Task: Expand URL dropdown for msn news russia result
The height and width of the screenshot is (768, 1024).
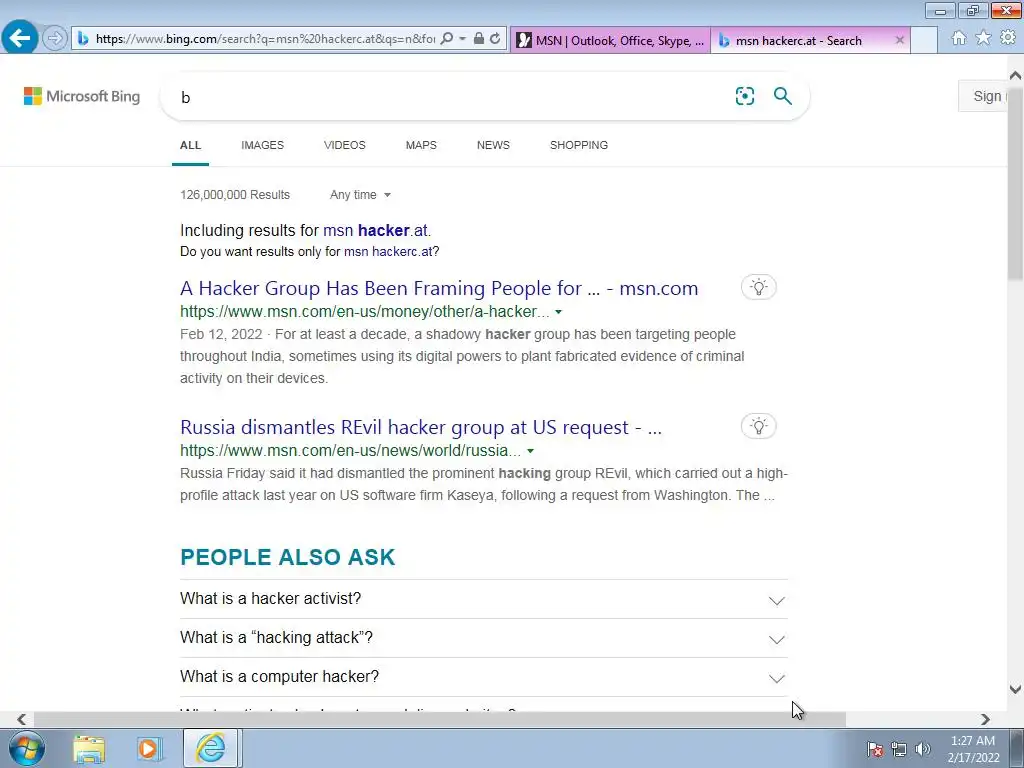Action: point(530,451)
